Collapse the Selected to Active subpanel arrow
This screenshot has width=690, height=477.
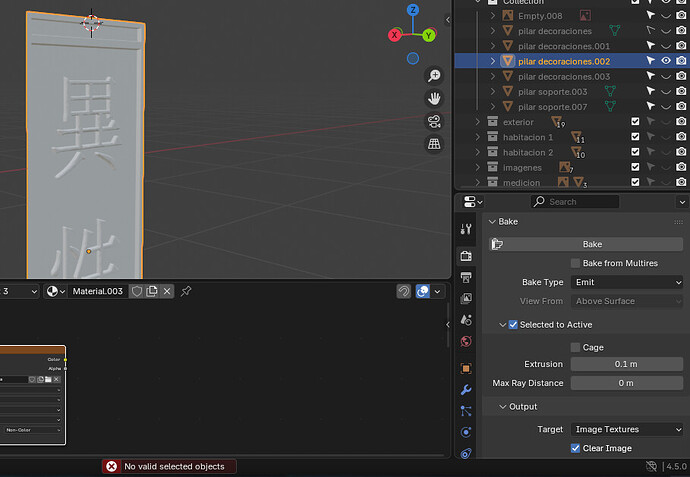(503, 325)
